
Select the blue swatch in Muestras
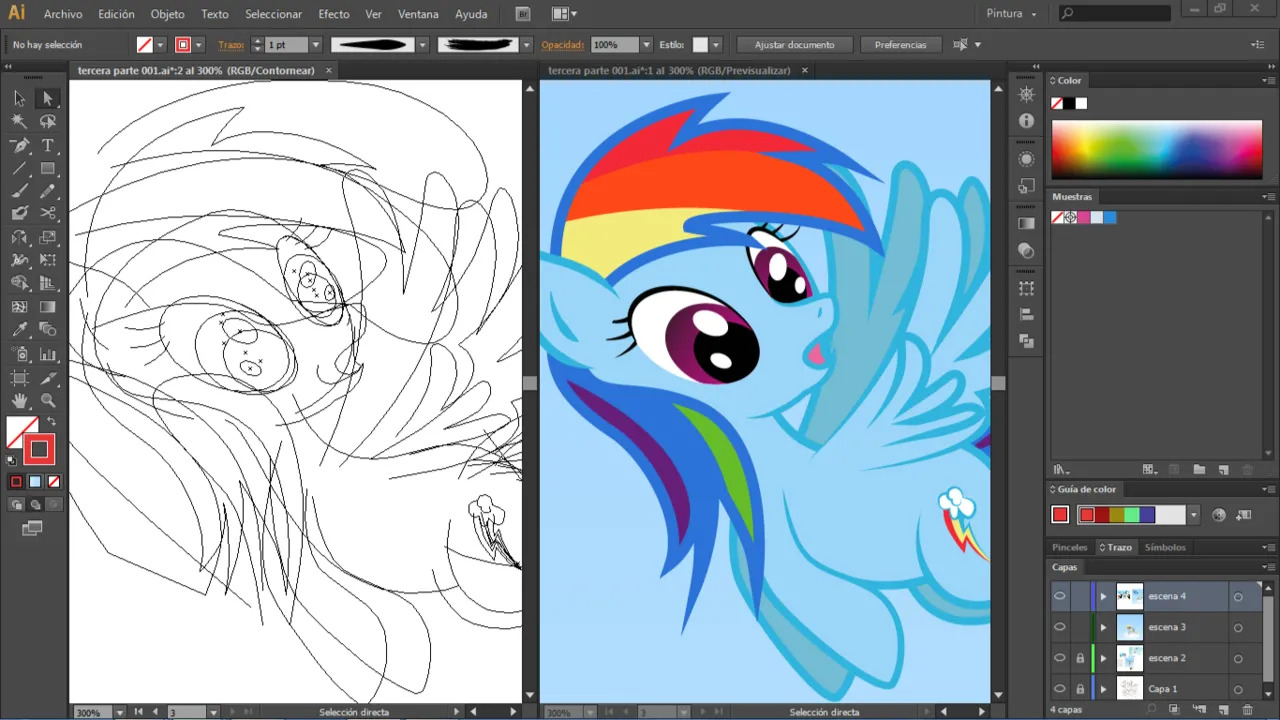tap(1109, 217)
